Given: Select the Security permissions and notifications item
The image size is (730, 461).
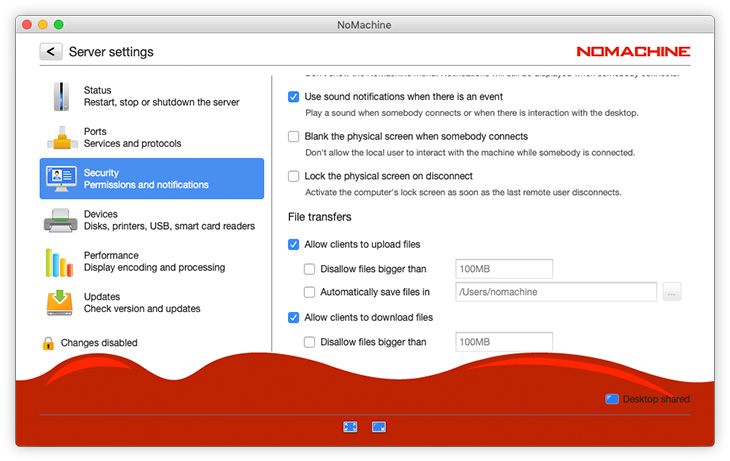Looking at the screenshot, I should [x=151, y=179].
